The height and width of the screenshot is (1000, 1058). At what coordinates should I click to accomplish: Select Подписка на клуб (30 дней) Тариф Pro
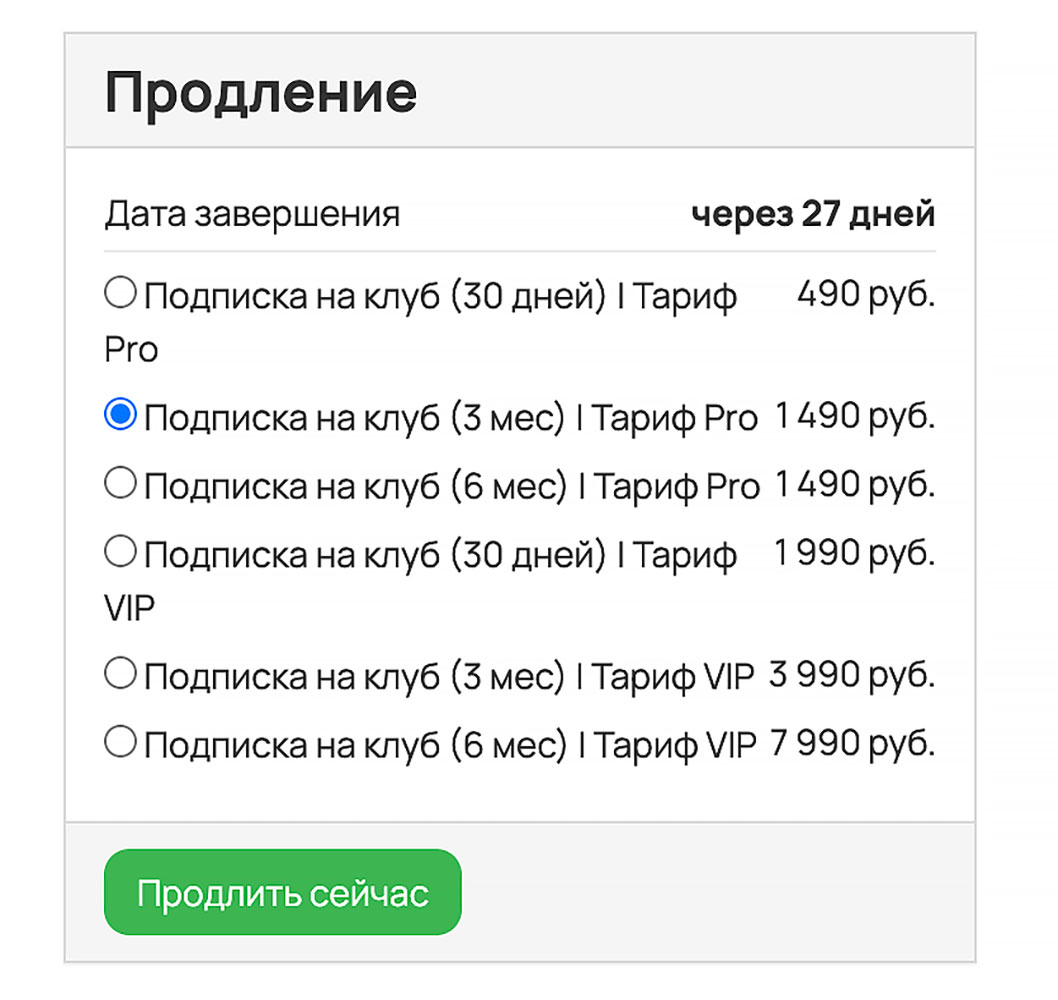pos(119,291)
